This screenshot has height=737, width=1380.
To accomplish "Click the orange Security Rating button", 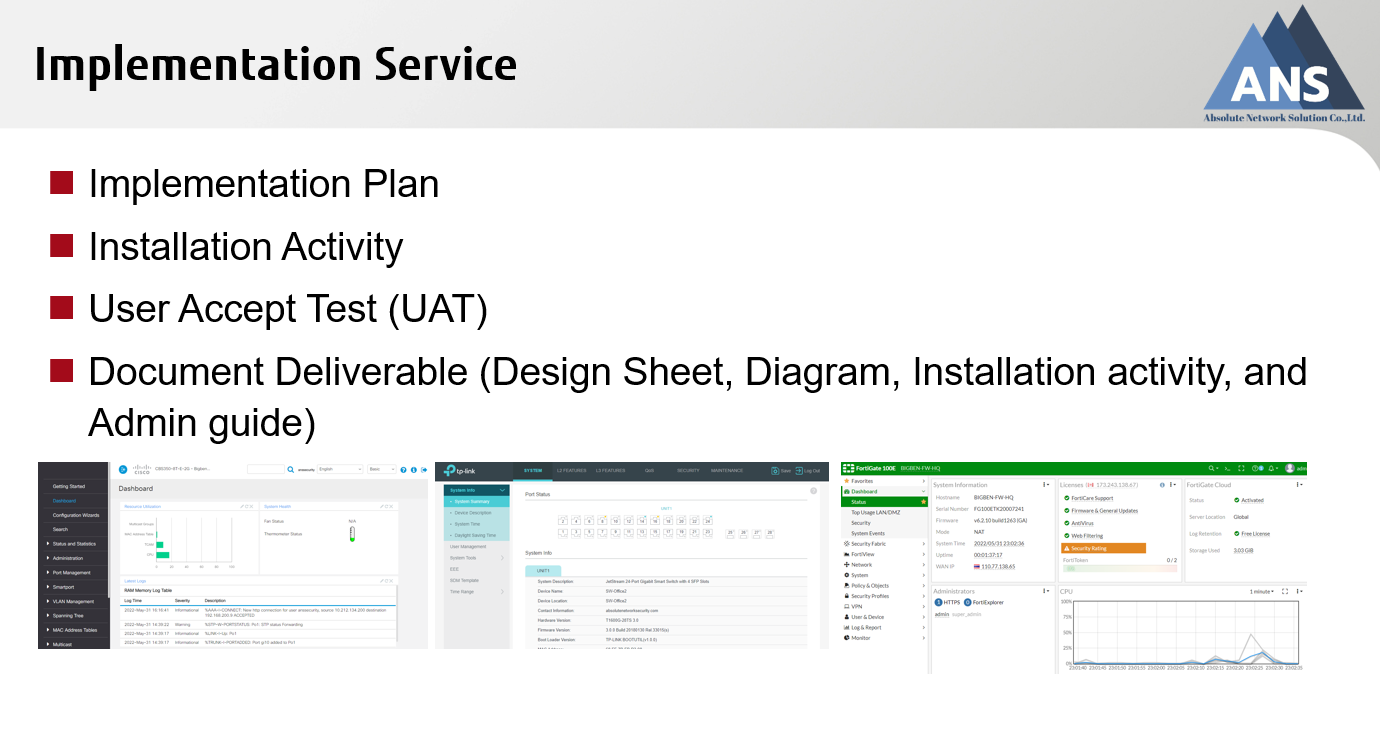I will click(1103, 548).
